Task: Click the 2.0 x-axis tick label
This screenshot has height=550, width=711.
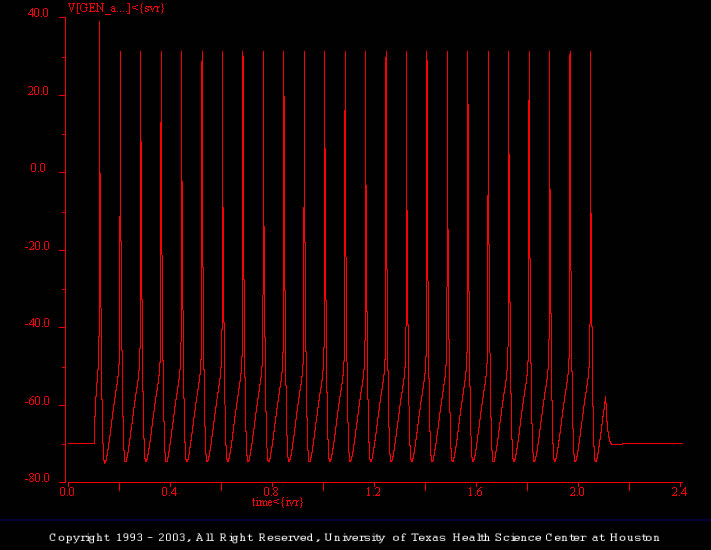Action: (578, 492)
